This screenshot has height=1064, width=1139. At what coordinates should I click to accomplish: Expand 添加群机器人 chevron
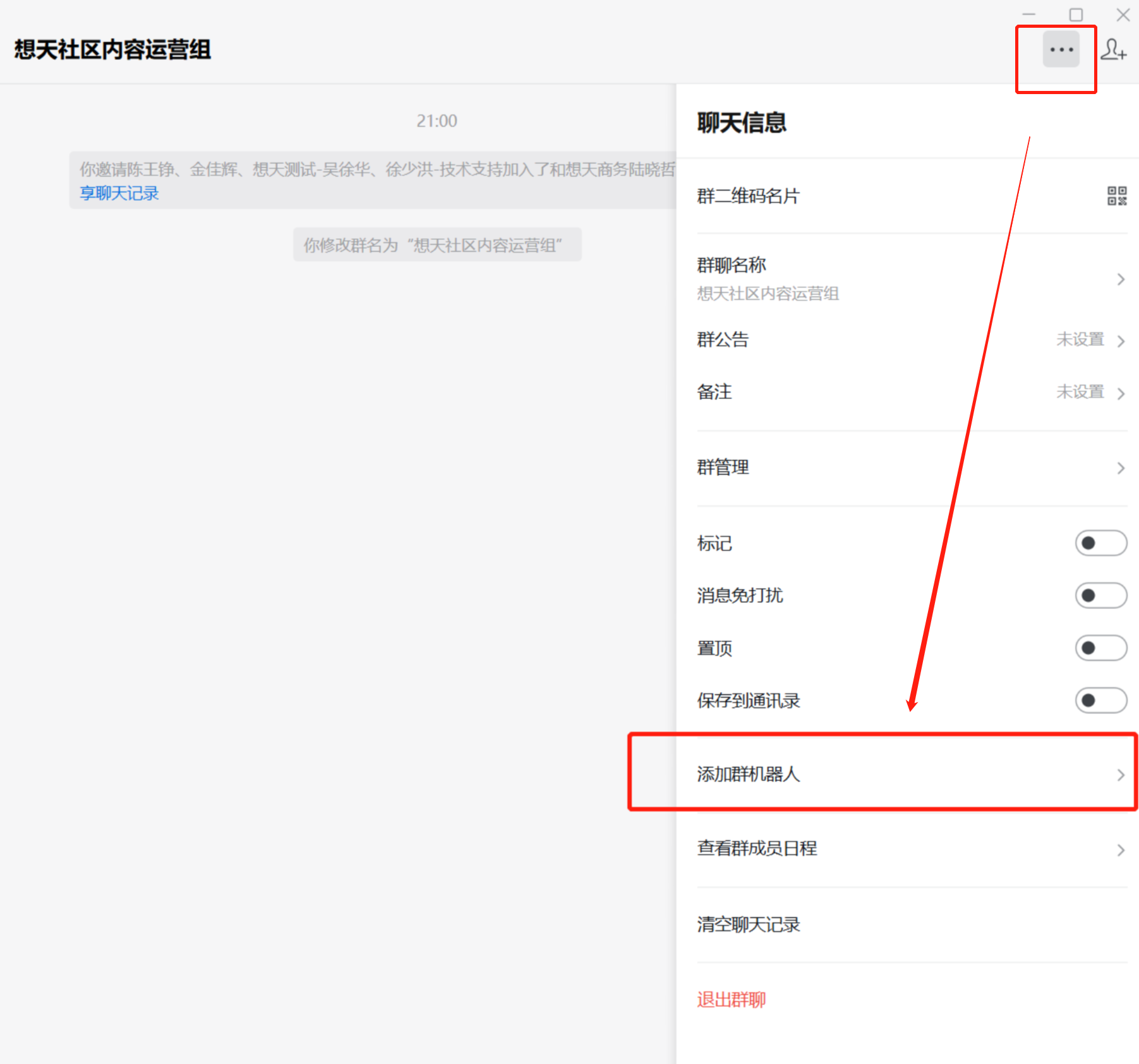click(1121, 775)
